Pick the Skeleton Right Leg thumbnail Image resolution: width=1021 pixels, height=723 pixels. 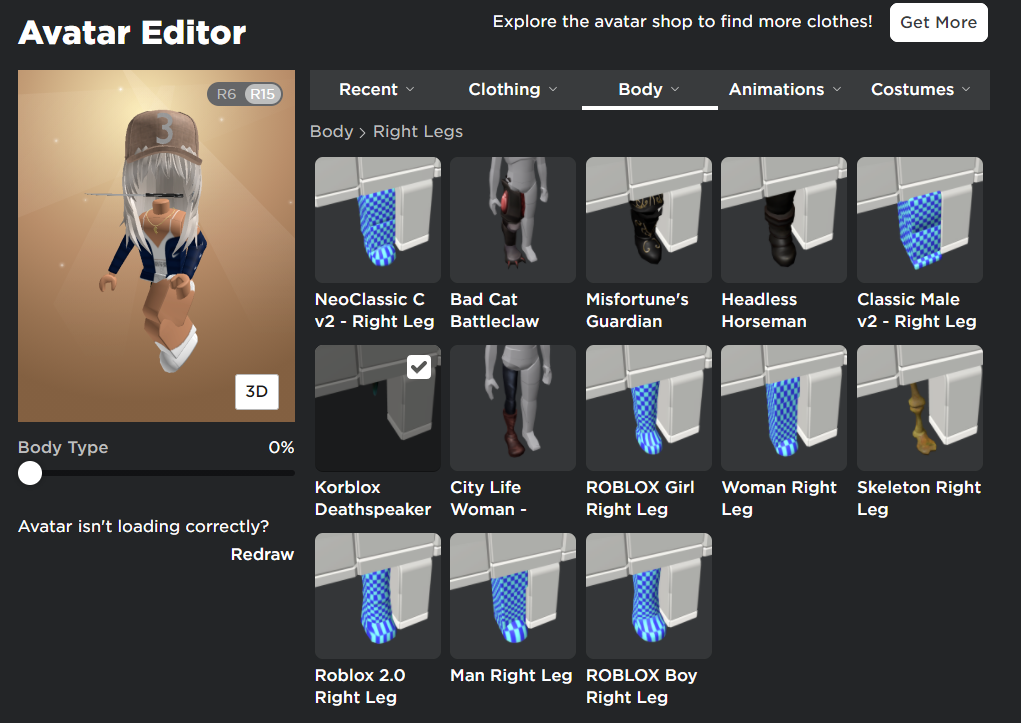tap(919, 408)
